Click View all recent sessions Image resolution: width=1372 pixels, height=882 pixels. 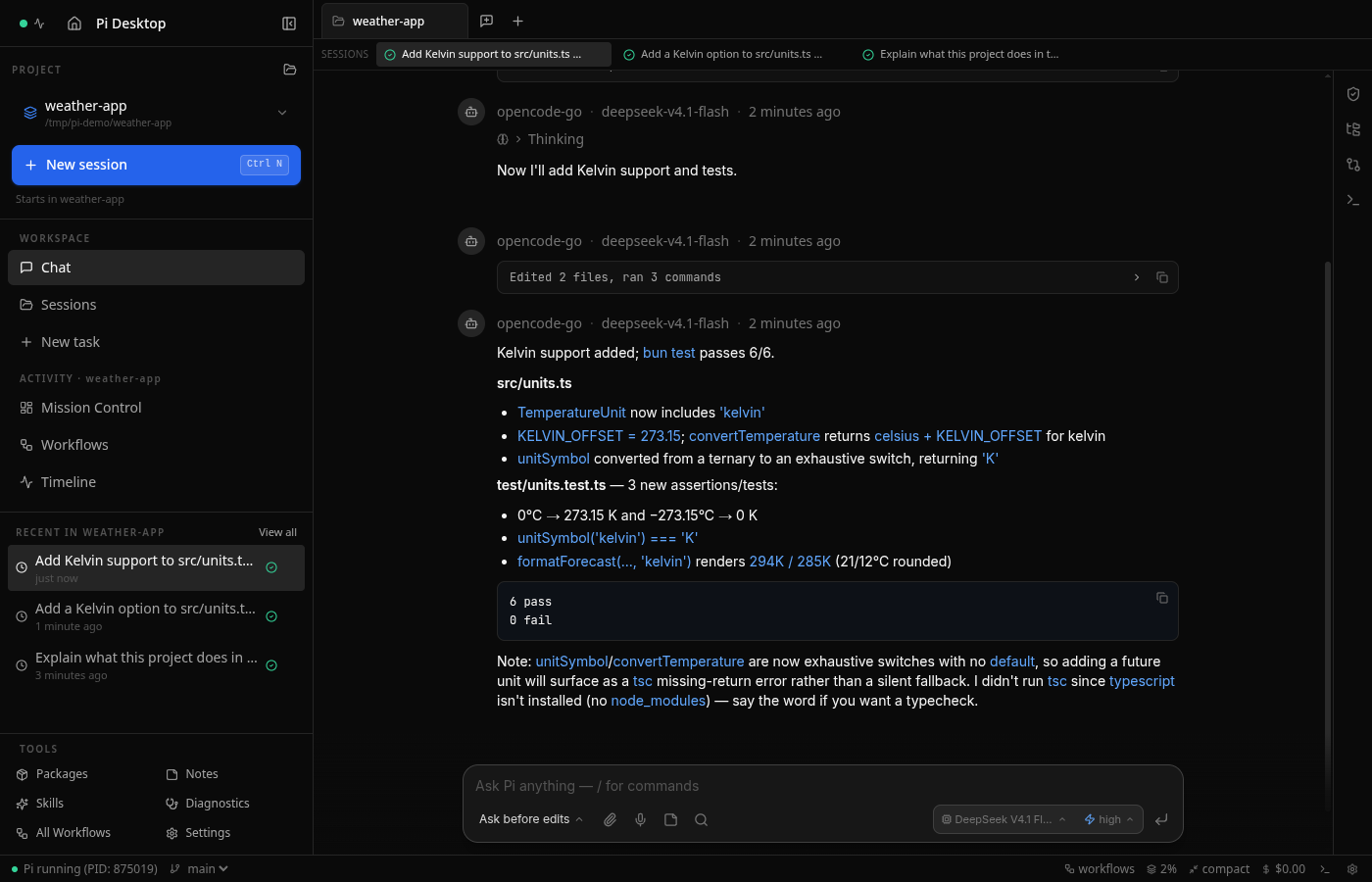277,532
